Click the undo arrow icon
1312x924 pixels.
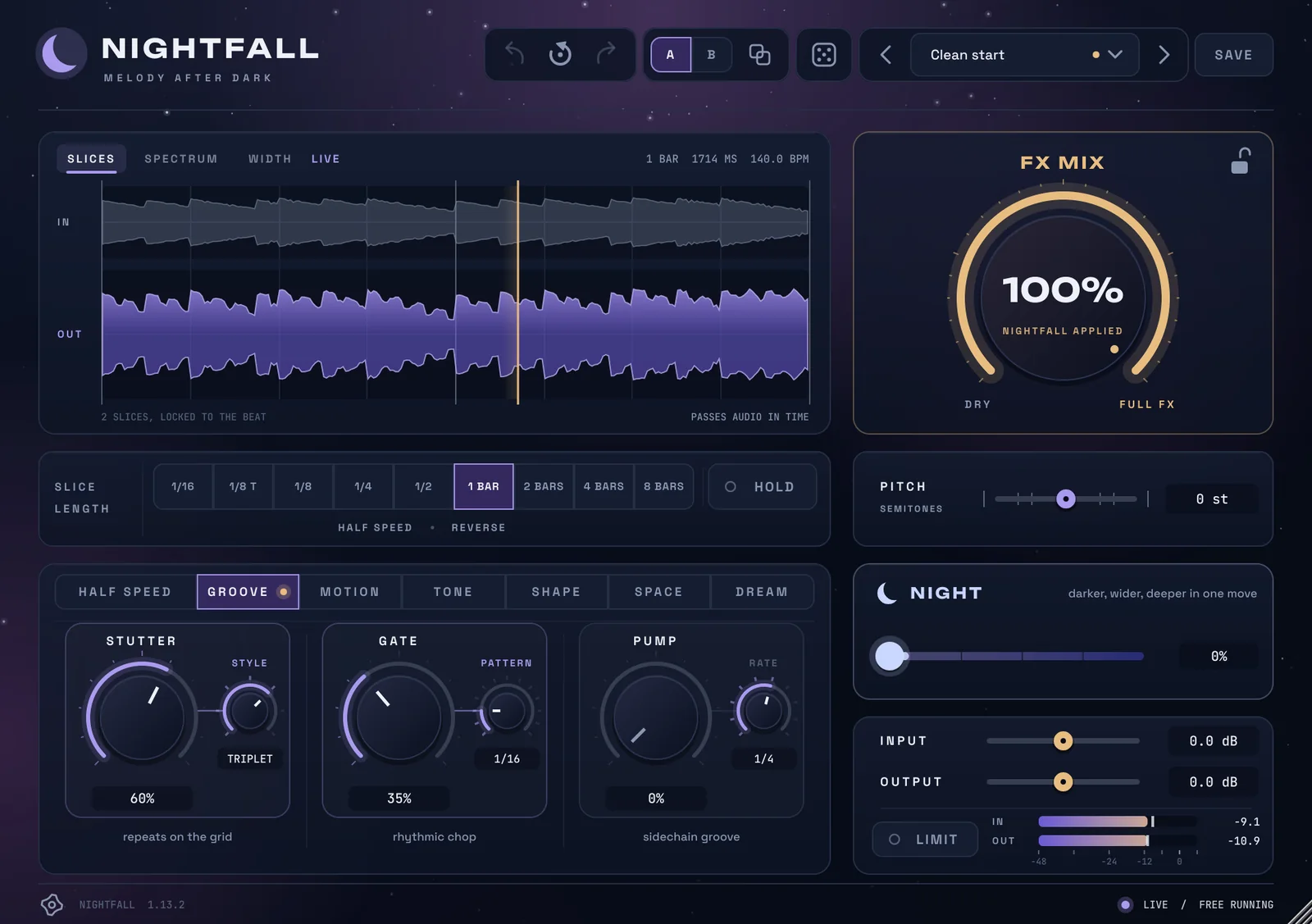coord(515,54)
